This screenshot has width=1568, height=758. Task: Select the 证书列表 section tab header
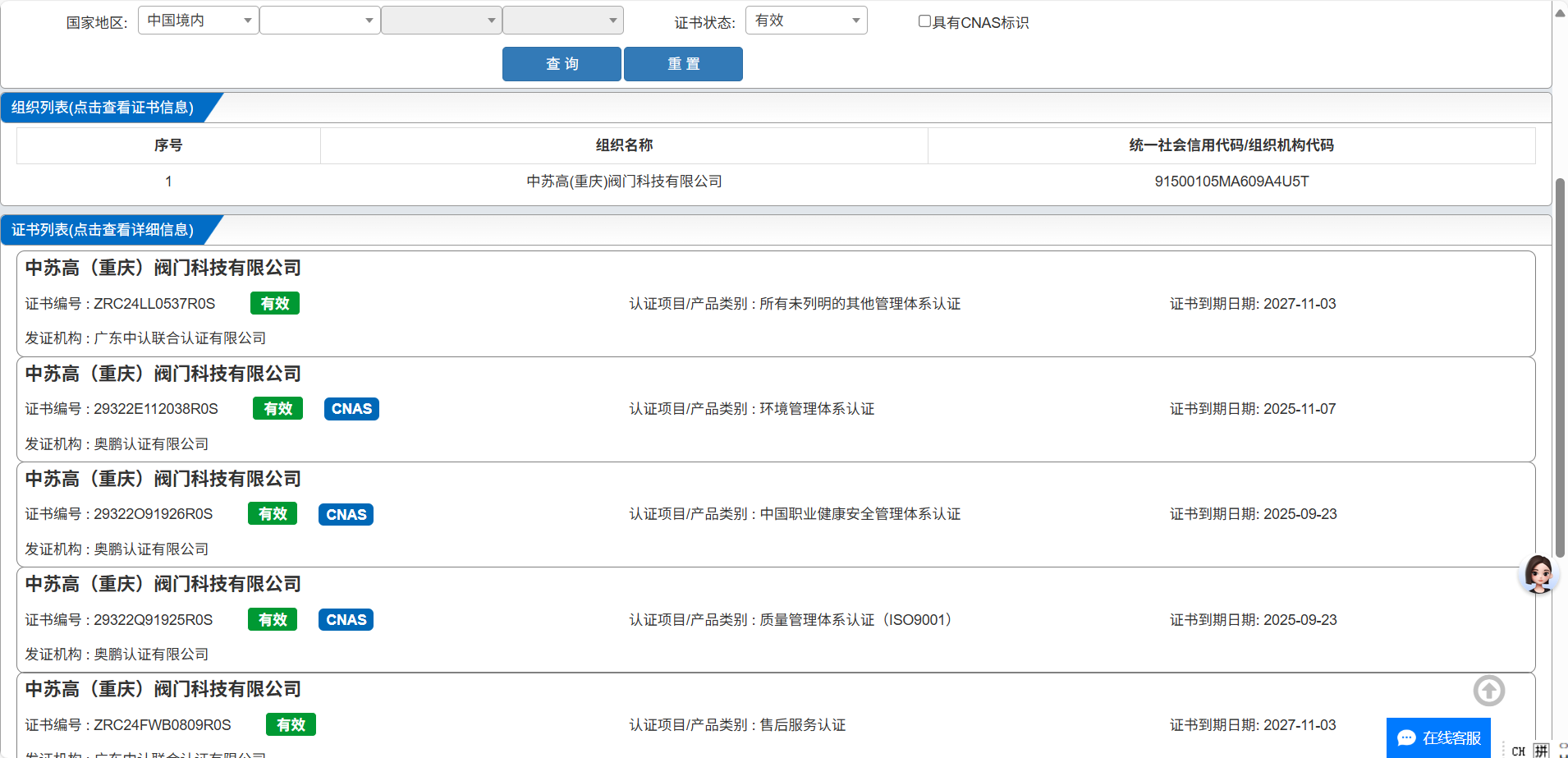[x=103, y=230]
